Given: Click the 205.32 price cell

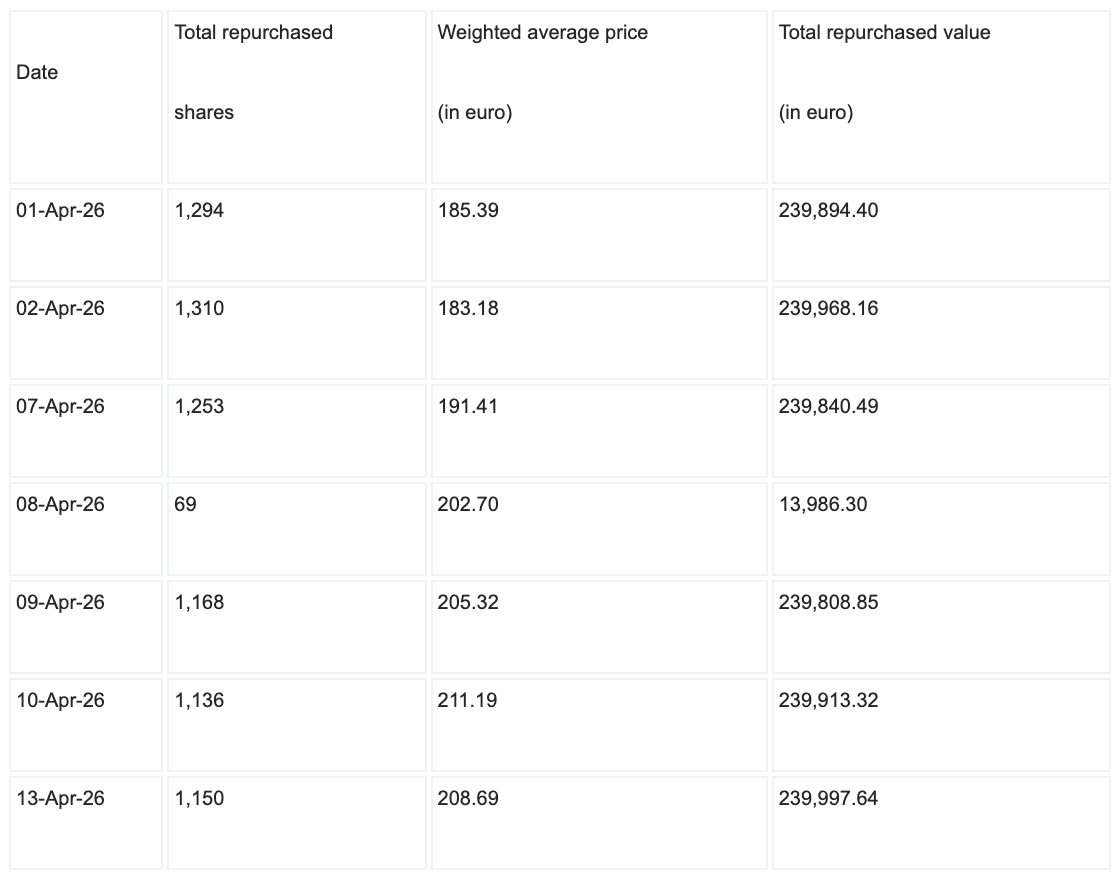Looking at the screenshot, I should point(599,626).
